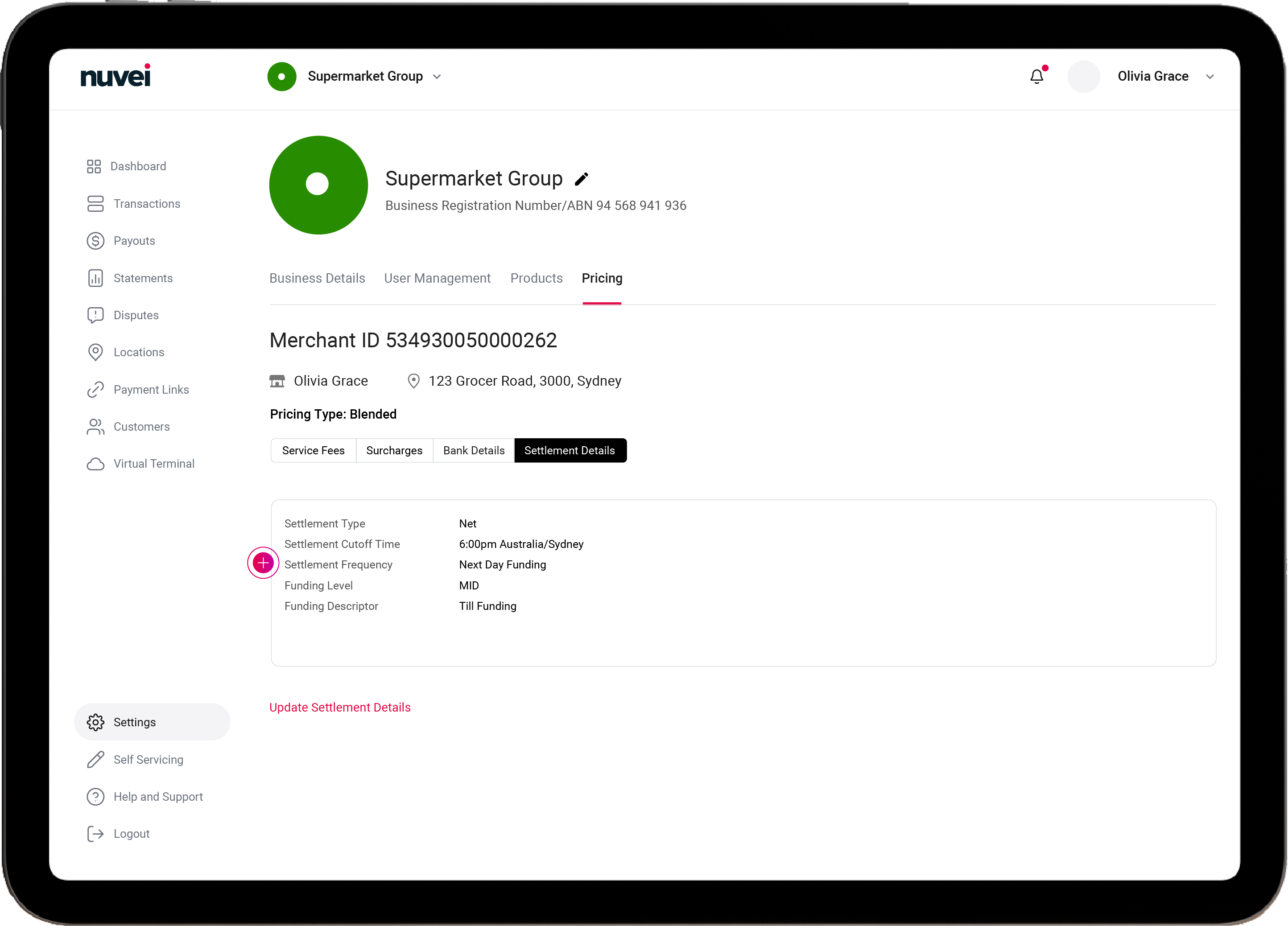Click the Pricing Type: Blended label

pyautogui.click(x=333, y=415)
